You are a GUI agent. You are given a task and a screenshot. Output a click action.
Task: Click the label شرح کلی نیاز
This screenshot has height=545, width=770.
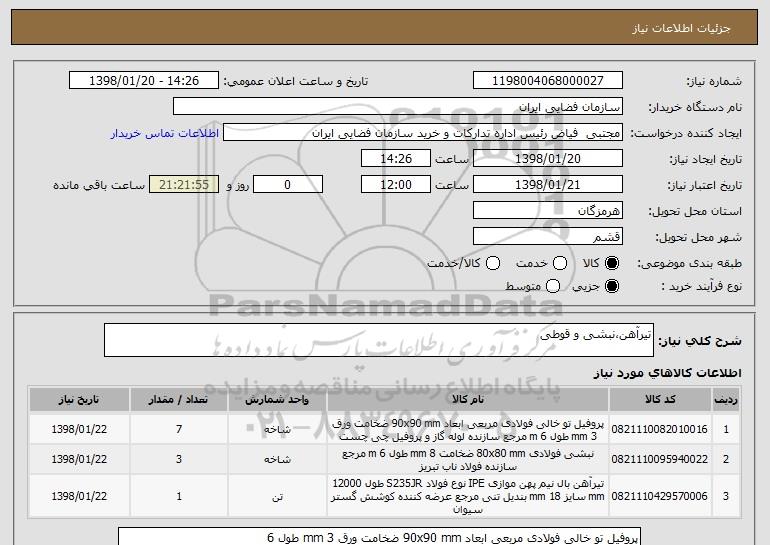(x=700, y=340)
